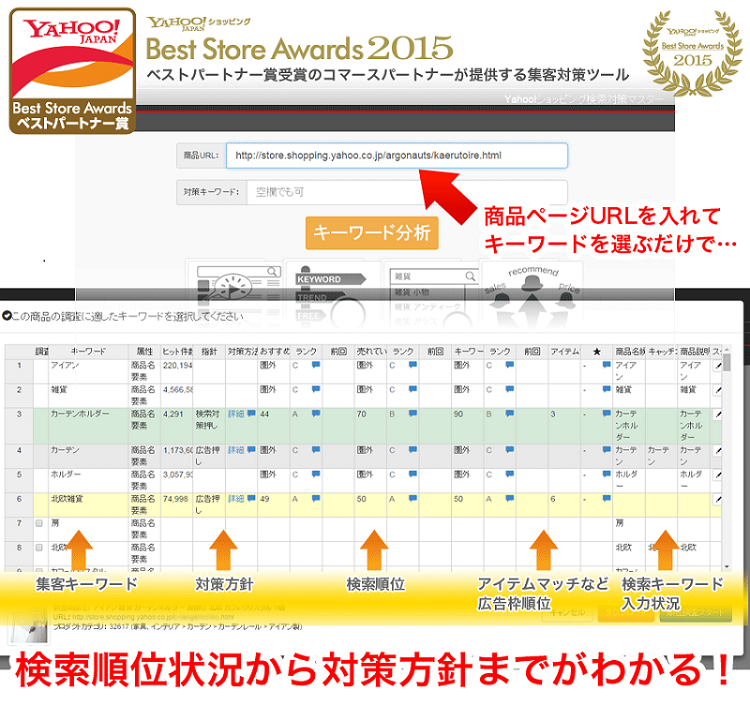Open 詳細 link in カーテンホルダー row
The width and height of the screenshot is (750, 705).
click(236, 414)
